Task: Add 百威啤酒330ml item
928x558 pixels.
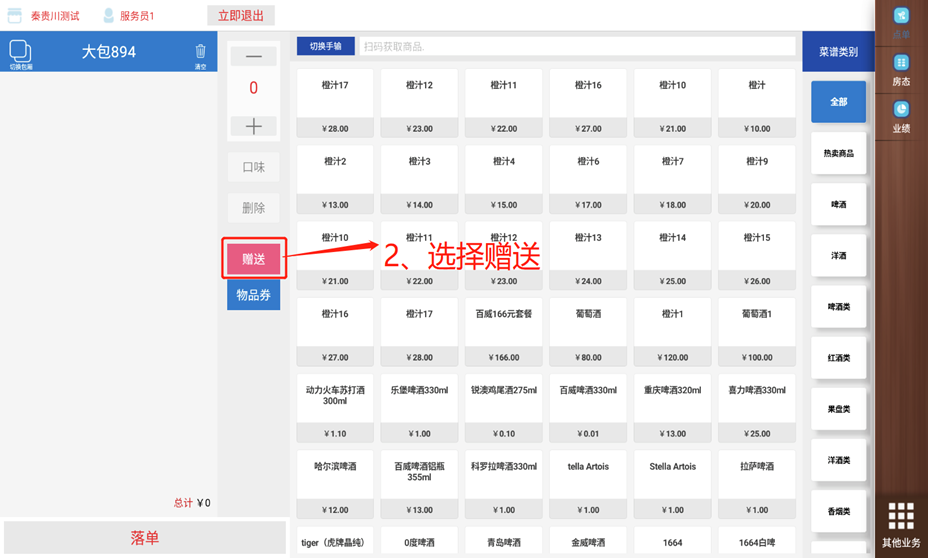Action: pyautogui.click(x=588, y=408)
